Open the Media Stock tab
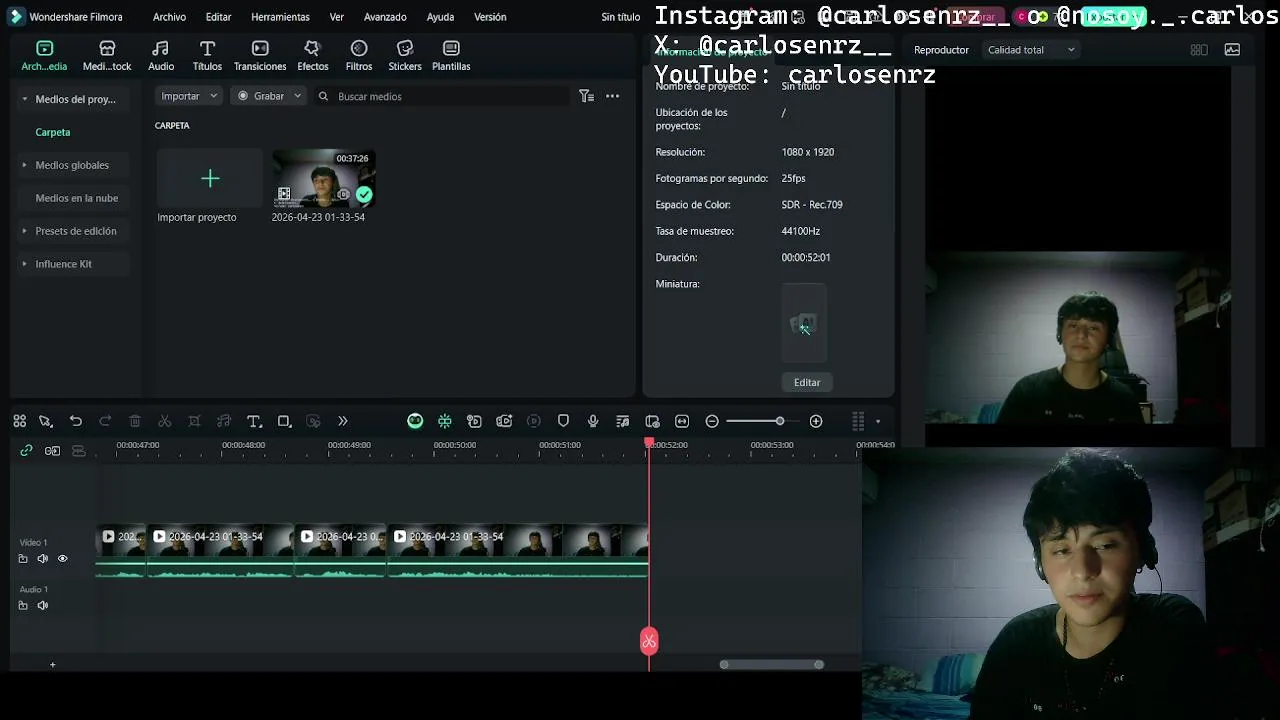 [x=107, y=56]
